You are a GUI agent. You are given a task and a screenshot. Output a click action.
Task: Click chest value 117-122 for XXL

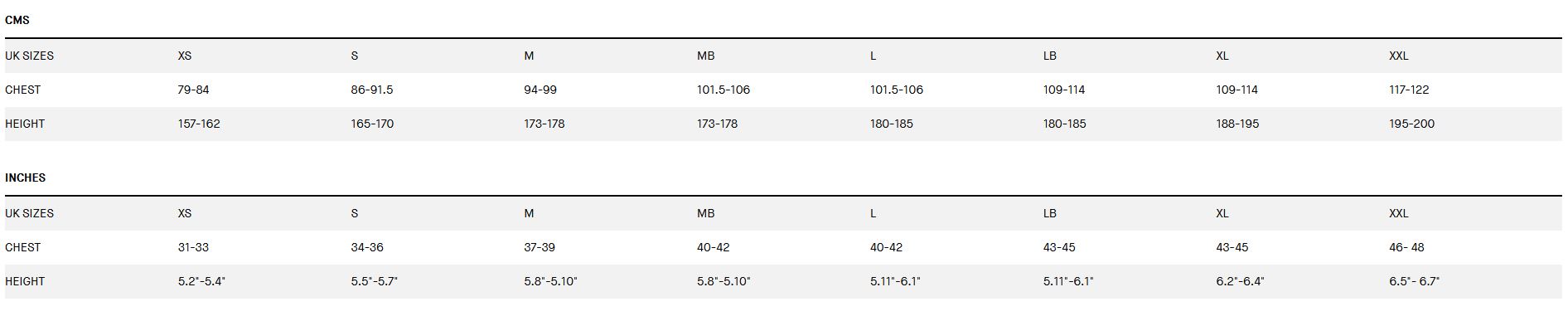pyautogui.click(x=1409, y=90)
